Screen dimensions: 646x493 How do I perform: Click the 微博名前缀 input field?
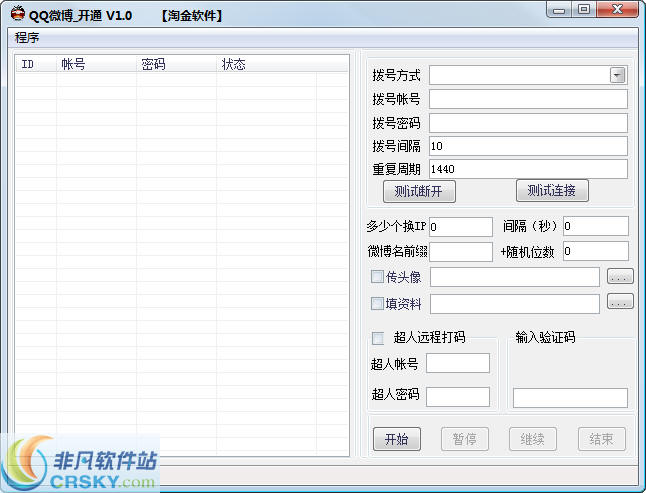pos(461,252)
